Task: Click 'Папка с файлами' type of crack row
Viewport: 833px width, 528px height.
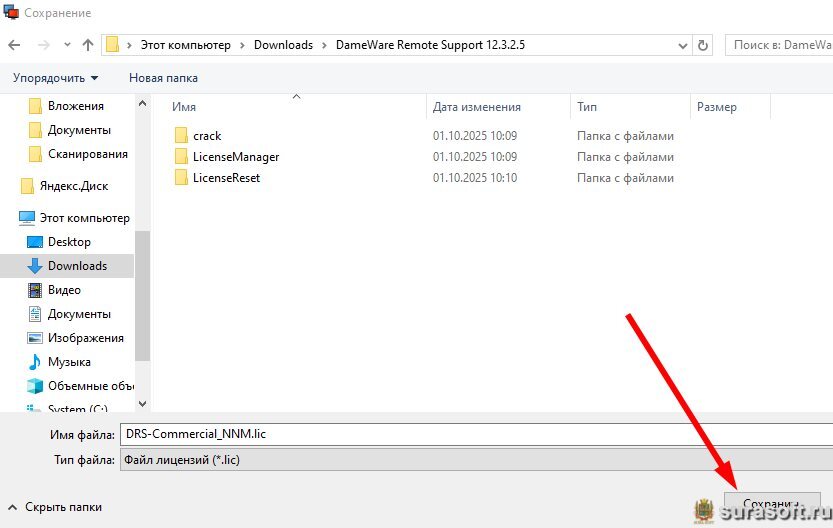Action: pyautogui.click(x=625, y=136)
